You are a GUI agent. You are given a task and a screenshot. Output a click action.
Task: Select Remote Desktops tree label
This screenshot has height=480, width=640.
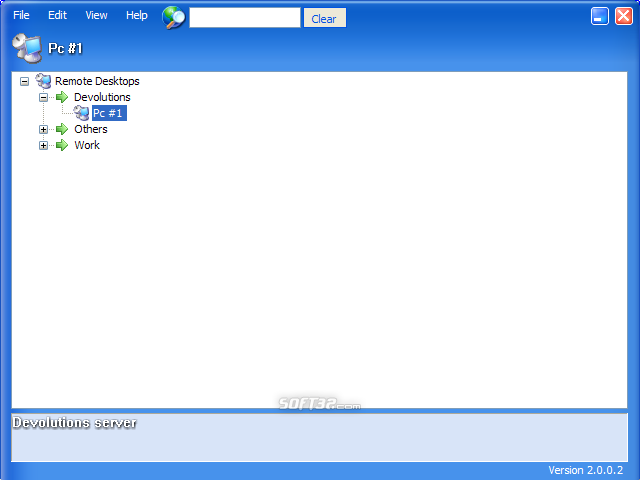pyautogui.click(x=97, y=81)
